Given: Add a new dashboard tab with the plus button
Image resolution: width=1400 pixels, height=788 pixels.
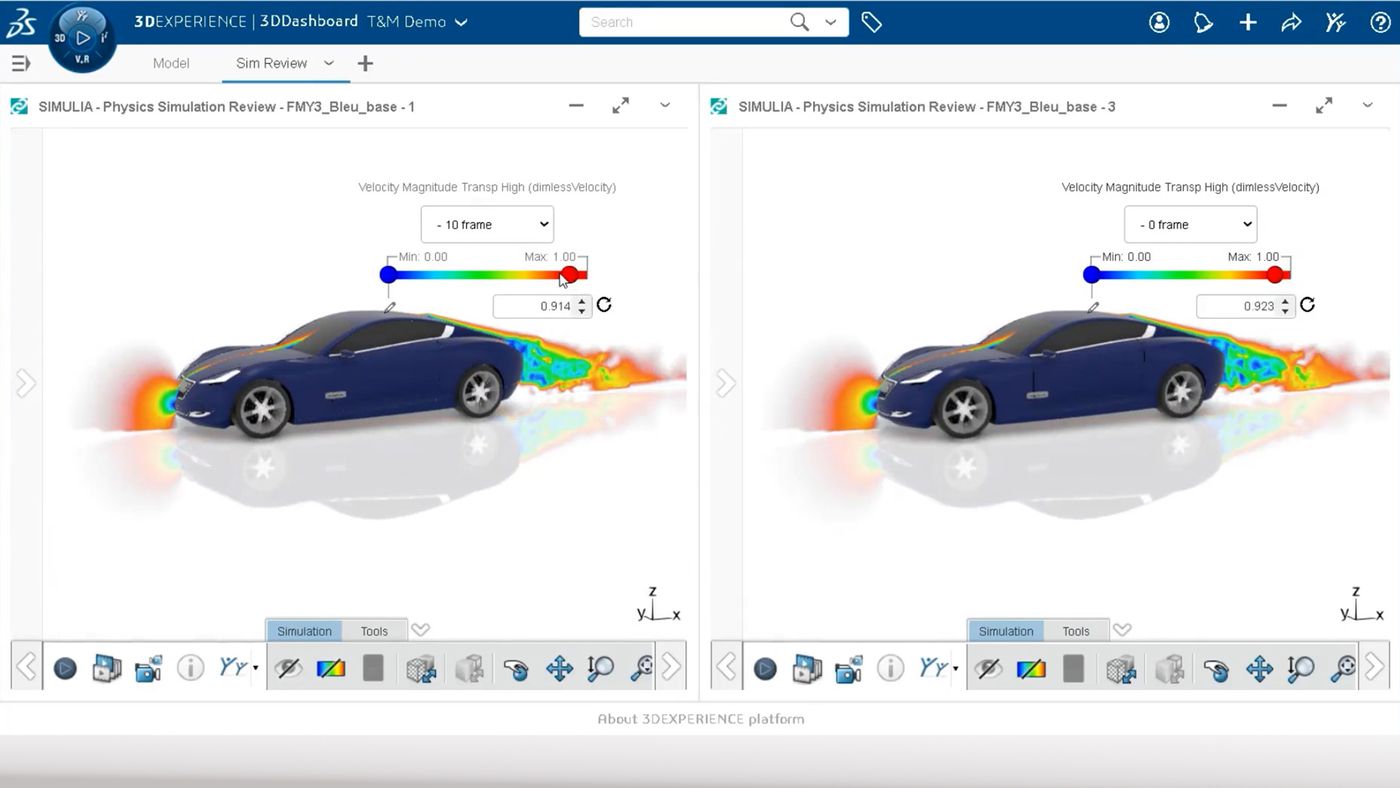Looking at the screenshot, I should tap(365, 62).
